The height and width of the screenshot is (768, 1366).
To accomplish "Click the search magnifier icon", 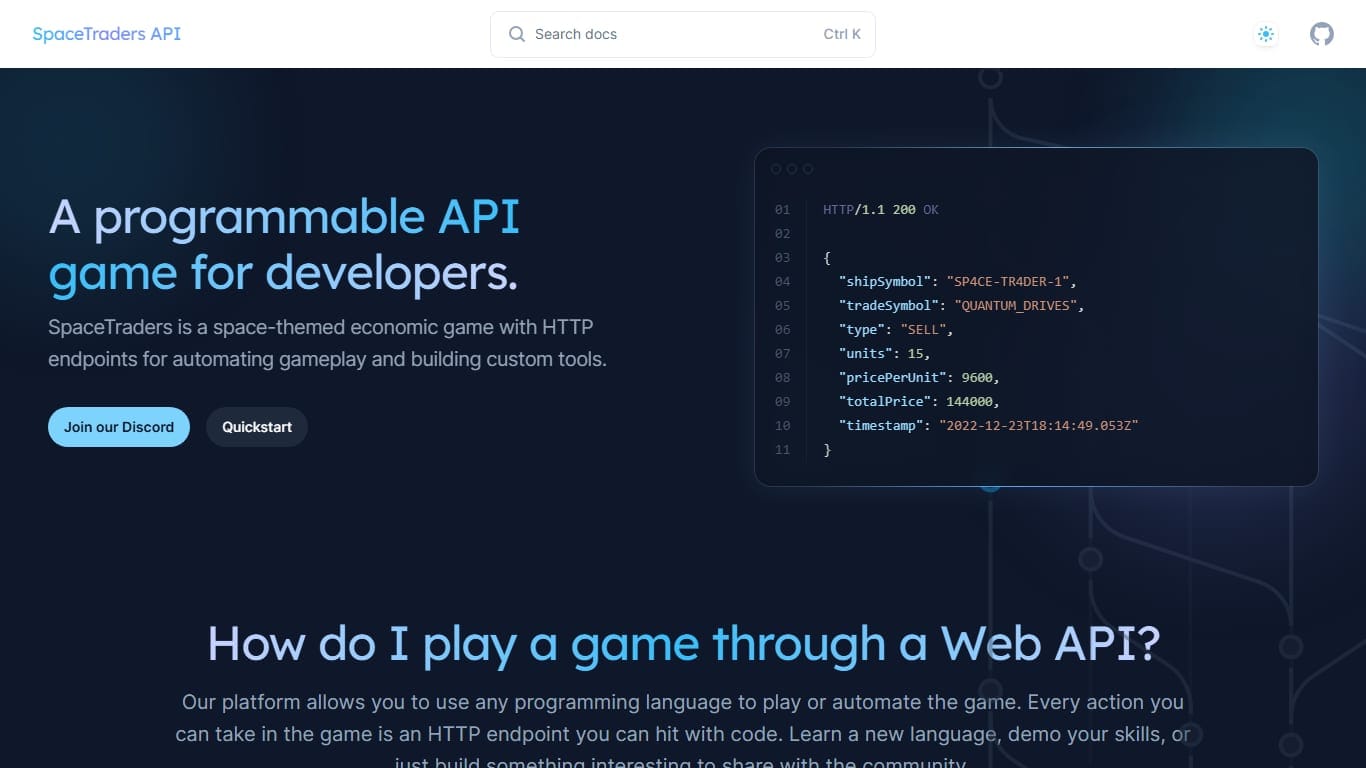I will (x=517, y=34).
